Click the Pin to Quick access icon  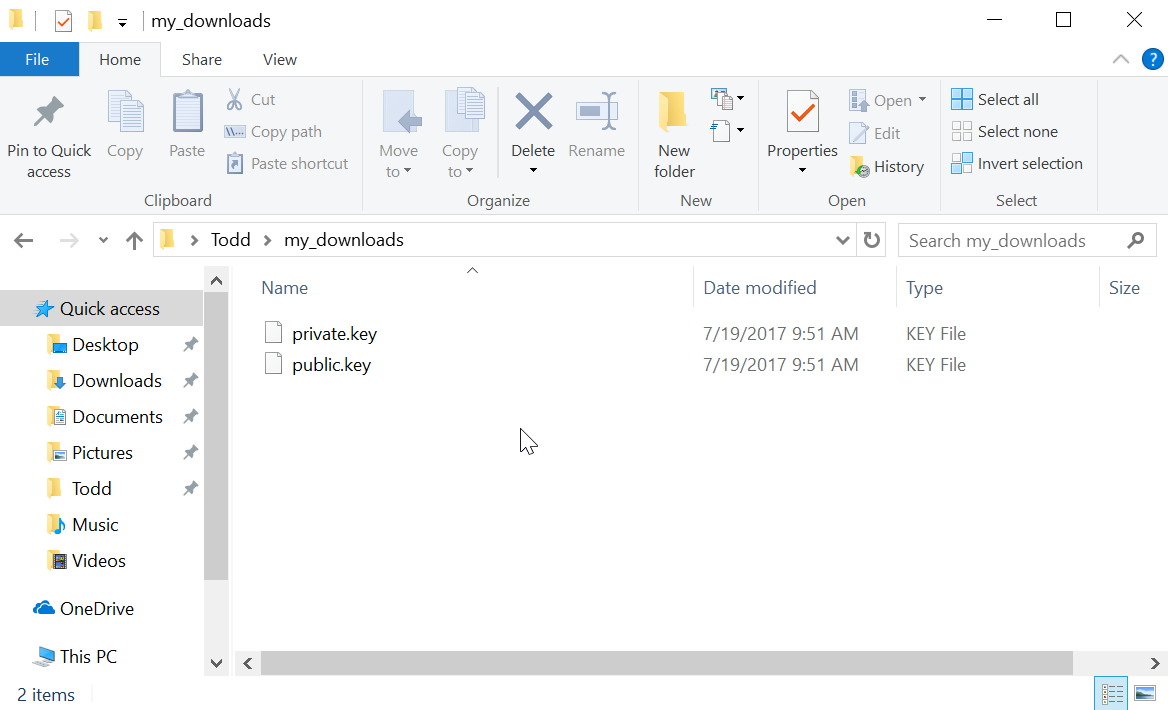[48, 112]
